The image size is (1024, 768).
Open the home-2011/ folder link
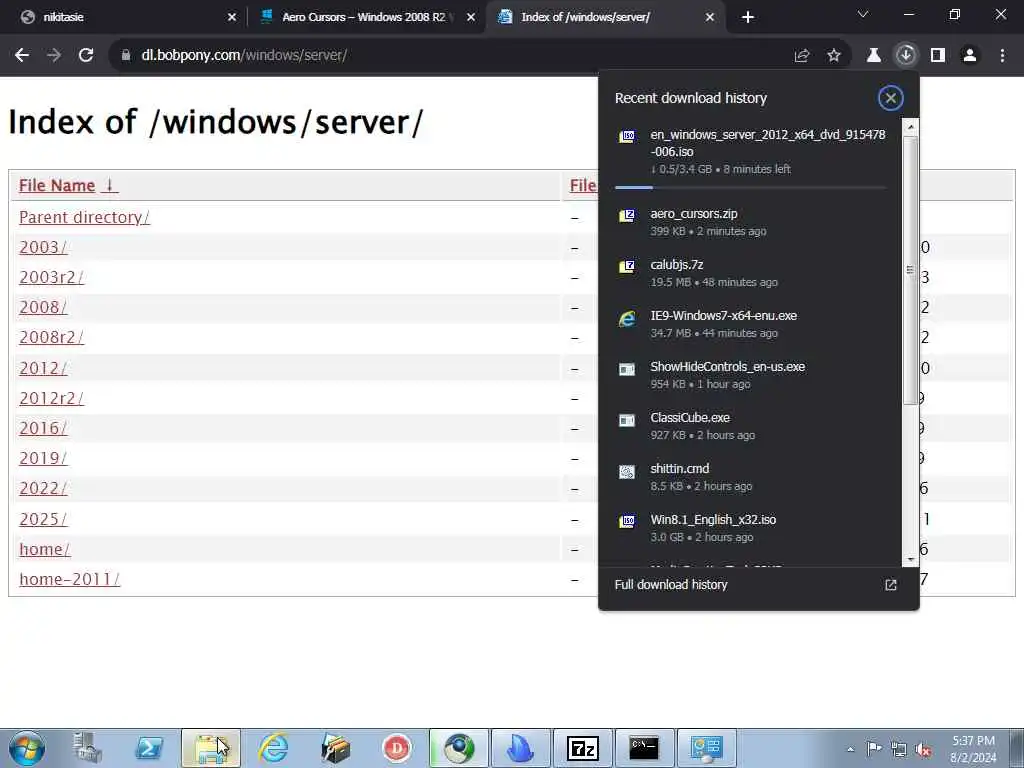pyautogui.click(x=69, y=579)
